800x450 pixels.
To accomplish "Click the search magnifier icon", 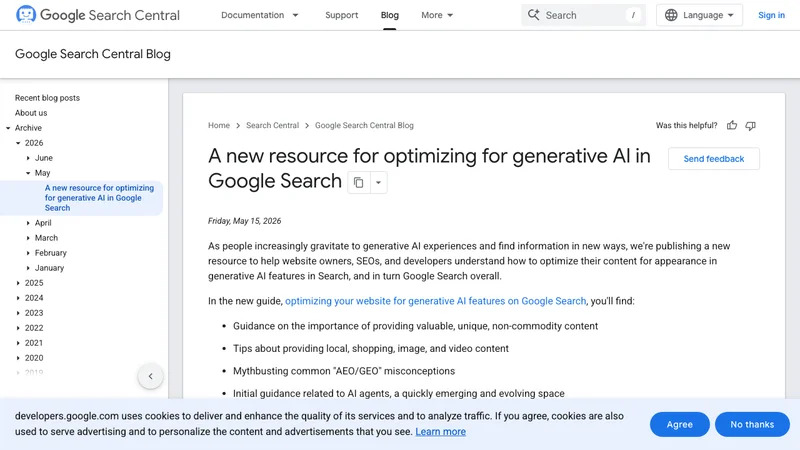I will (x=533, y=15).
